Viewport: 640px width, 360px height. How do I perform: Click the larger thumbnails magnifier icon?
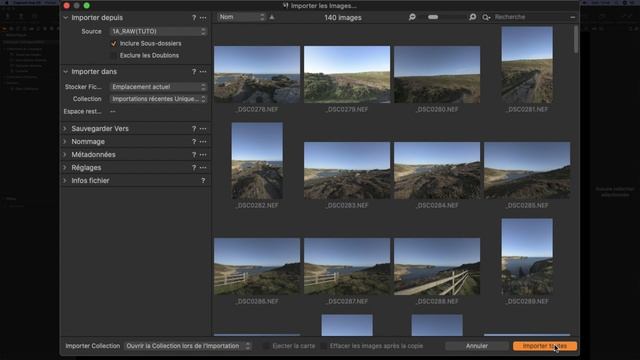click(x=472, y=17)
